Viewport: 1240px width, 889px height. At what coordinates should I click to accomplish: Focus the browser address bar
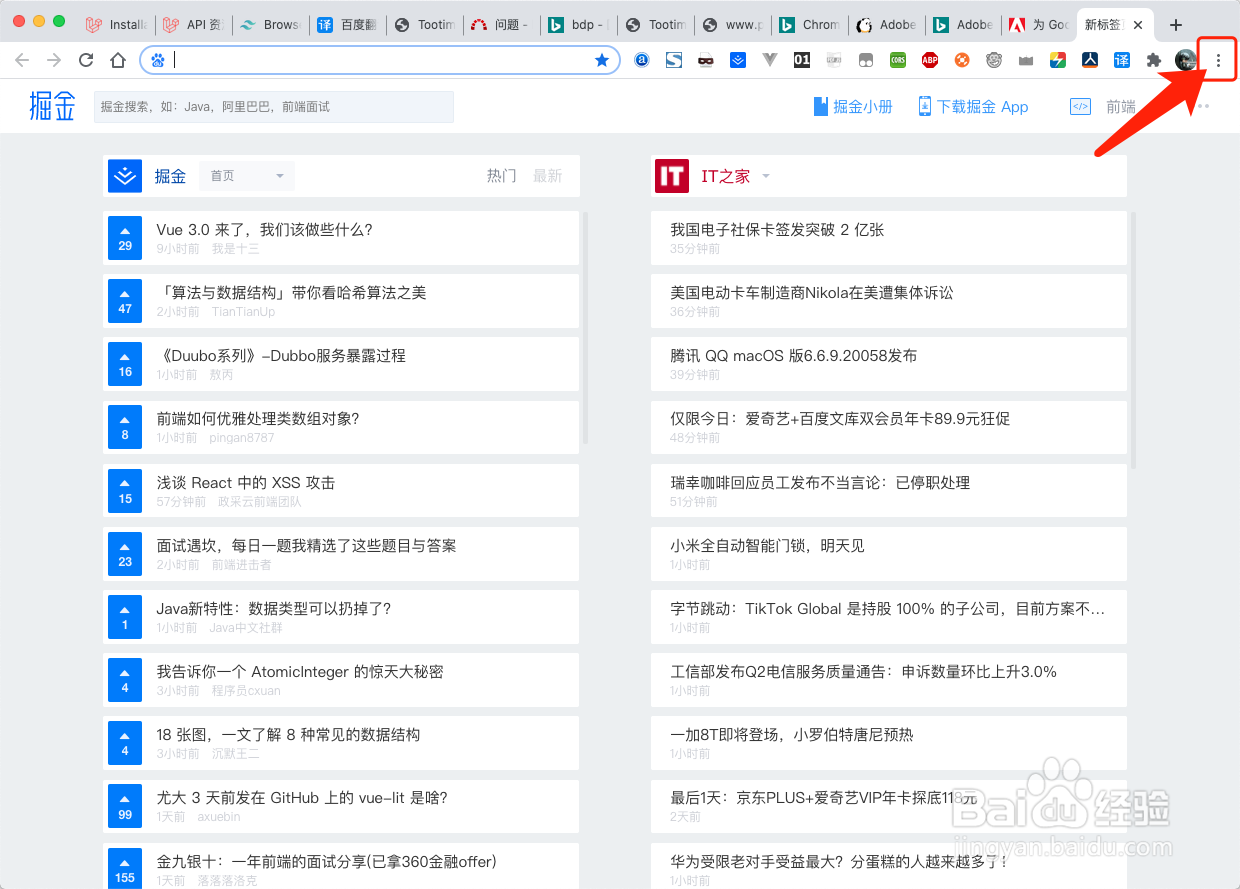click(x=380, y=60)
